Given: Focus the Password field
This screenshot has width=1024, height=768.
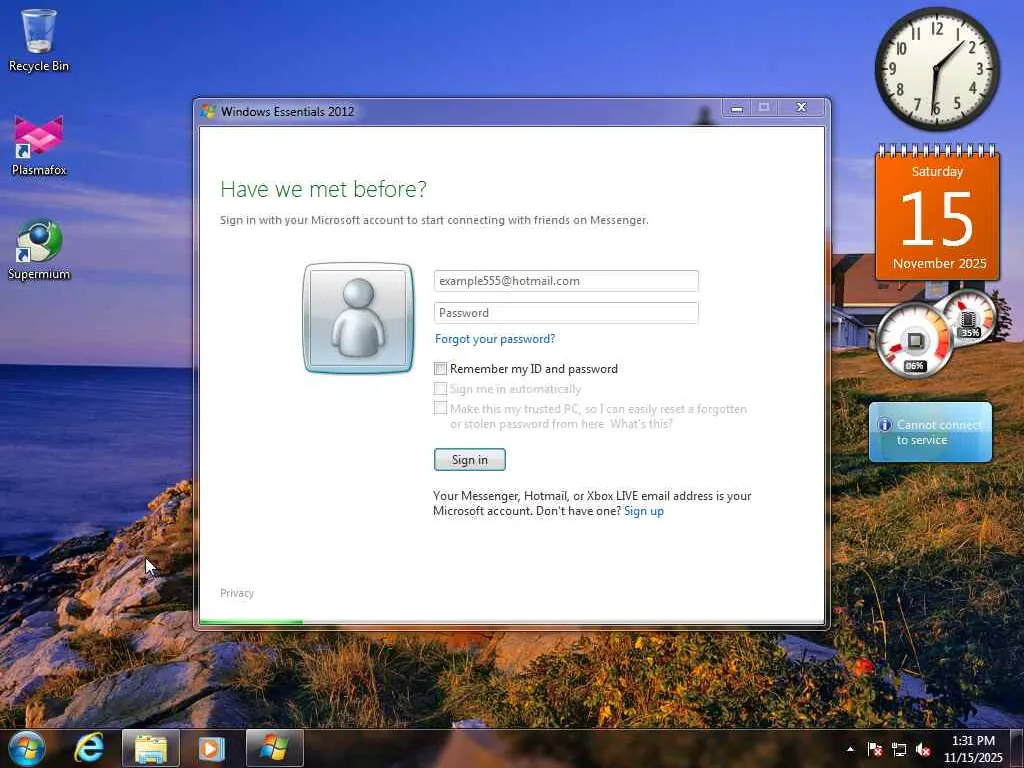Looking at the screenshot, I should click(566, 313).
